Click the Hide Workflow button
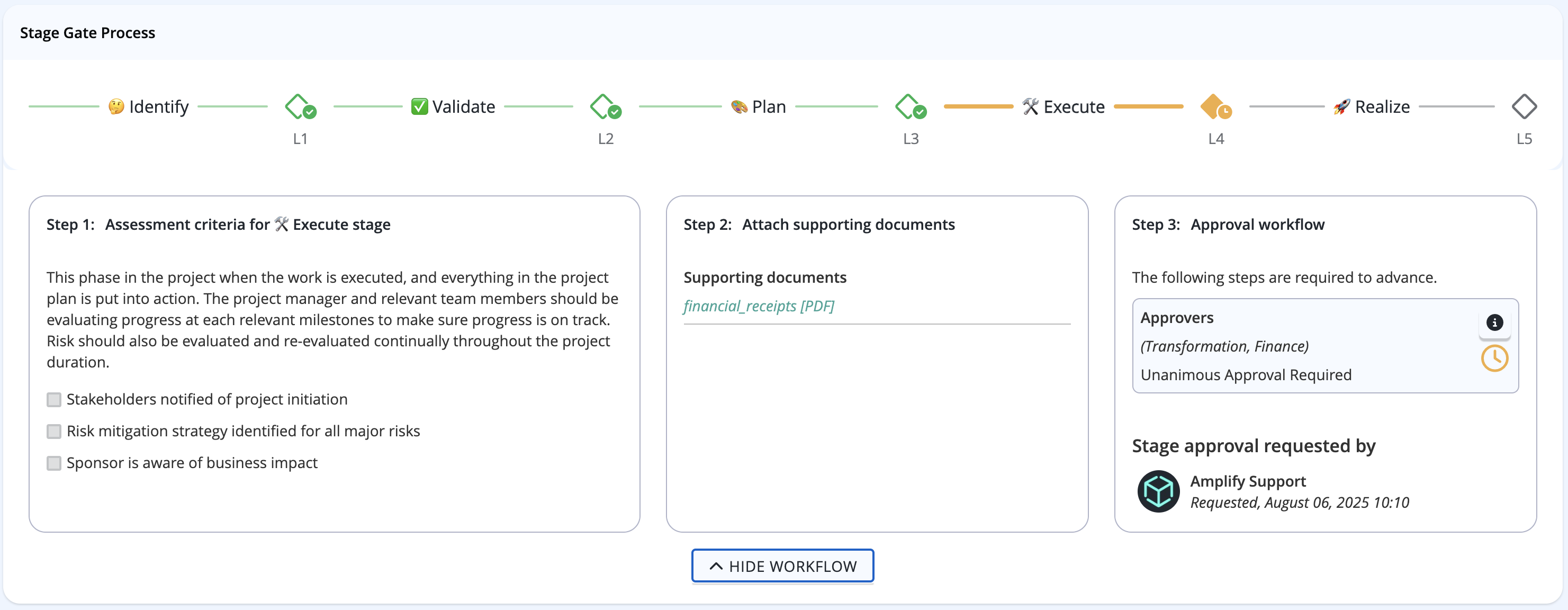 point(783,566)
